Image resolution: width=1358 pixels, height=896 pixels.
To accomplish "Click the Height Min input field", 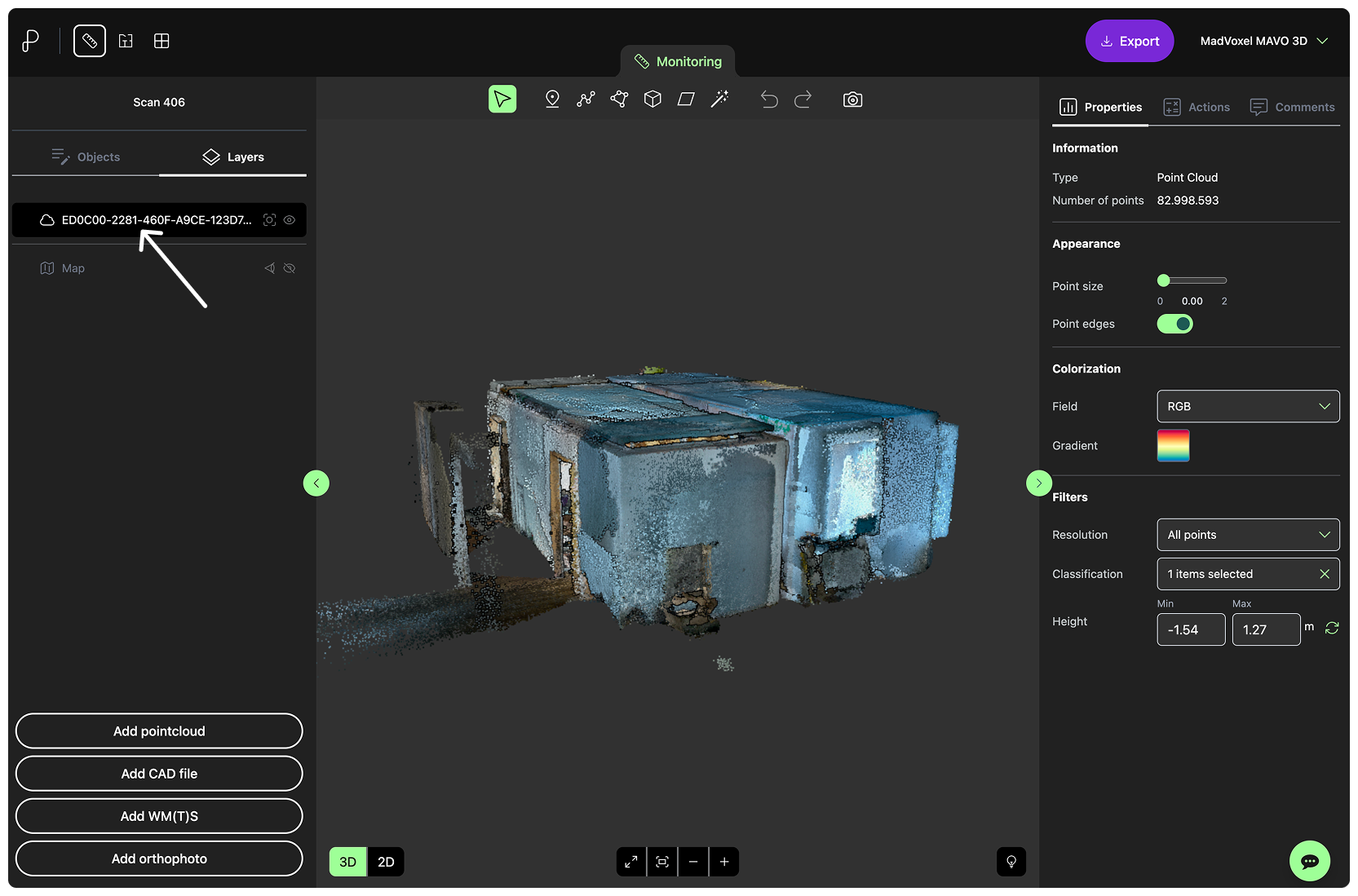I will click(1190, 629).
